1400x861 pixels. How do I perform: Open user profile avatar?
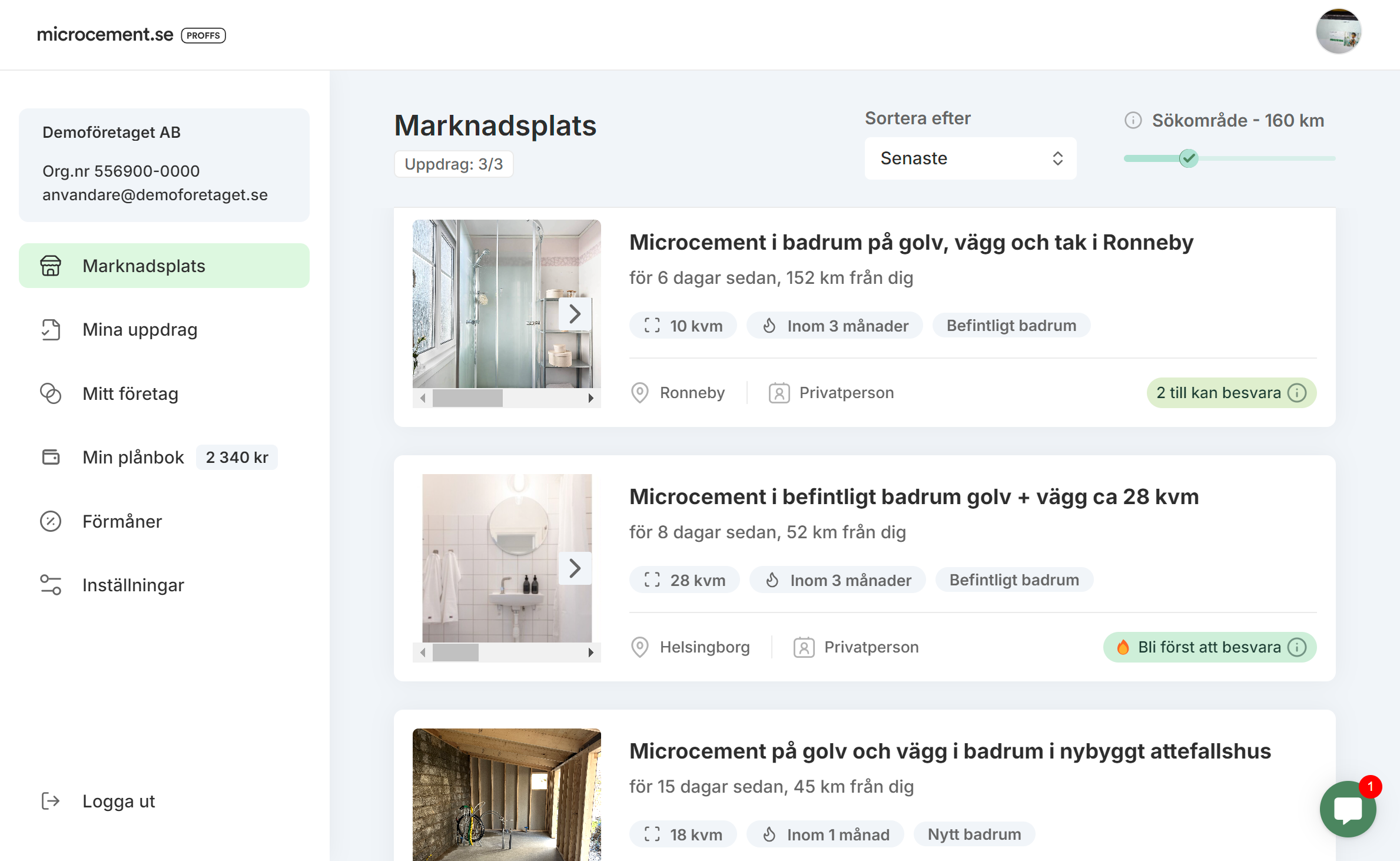(1338, 32)
